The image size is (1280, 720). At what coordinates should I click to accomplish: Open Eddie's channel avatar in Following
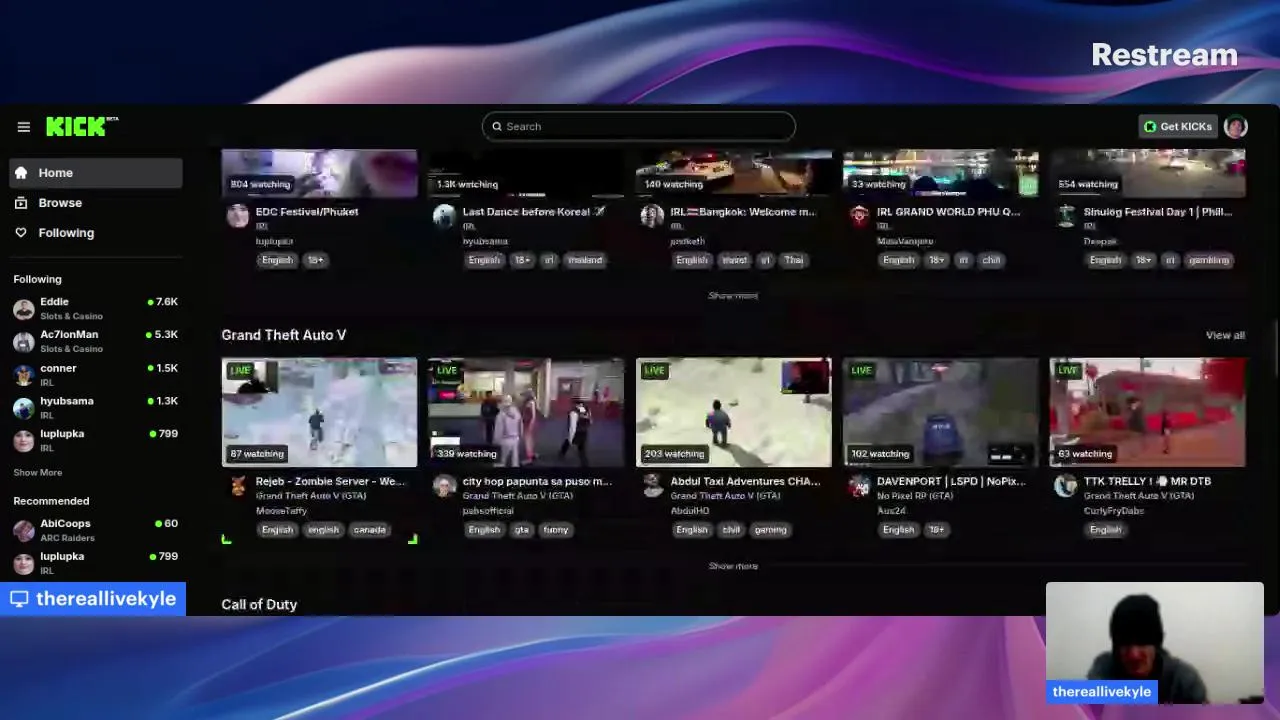coord(24,308)
